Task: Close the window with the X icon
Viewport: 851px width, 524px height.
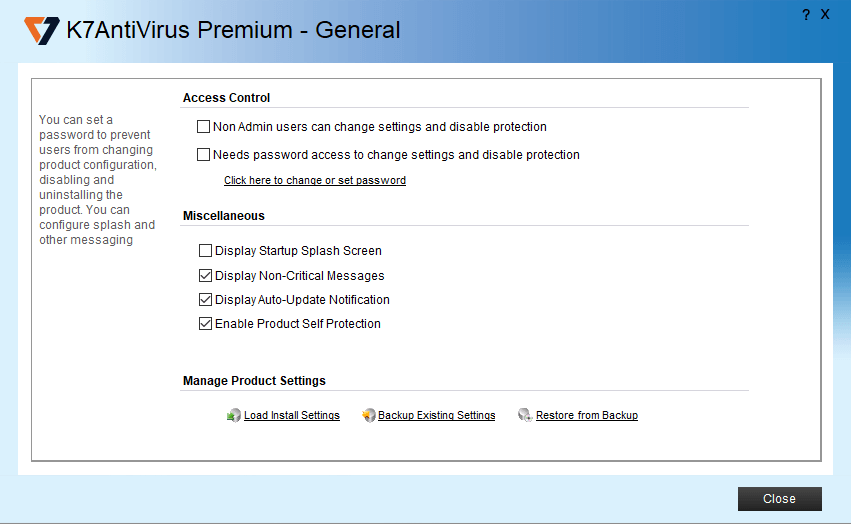Action: coord(825,15)
